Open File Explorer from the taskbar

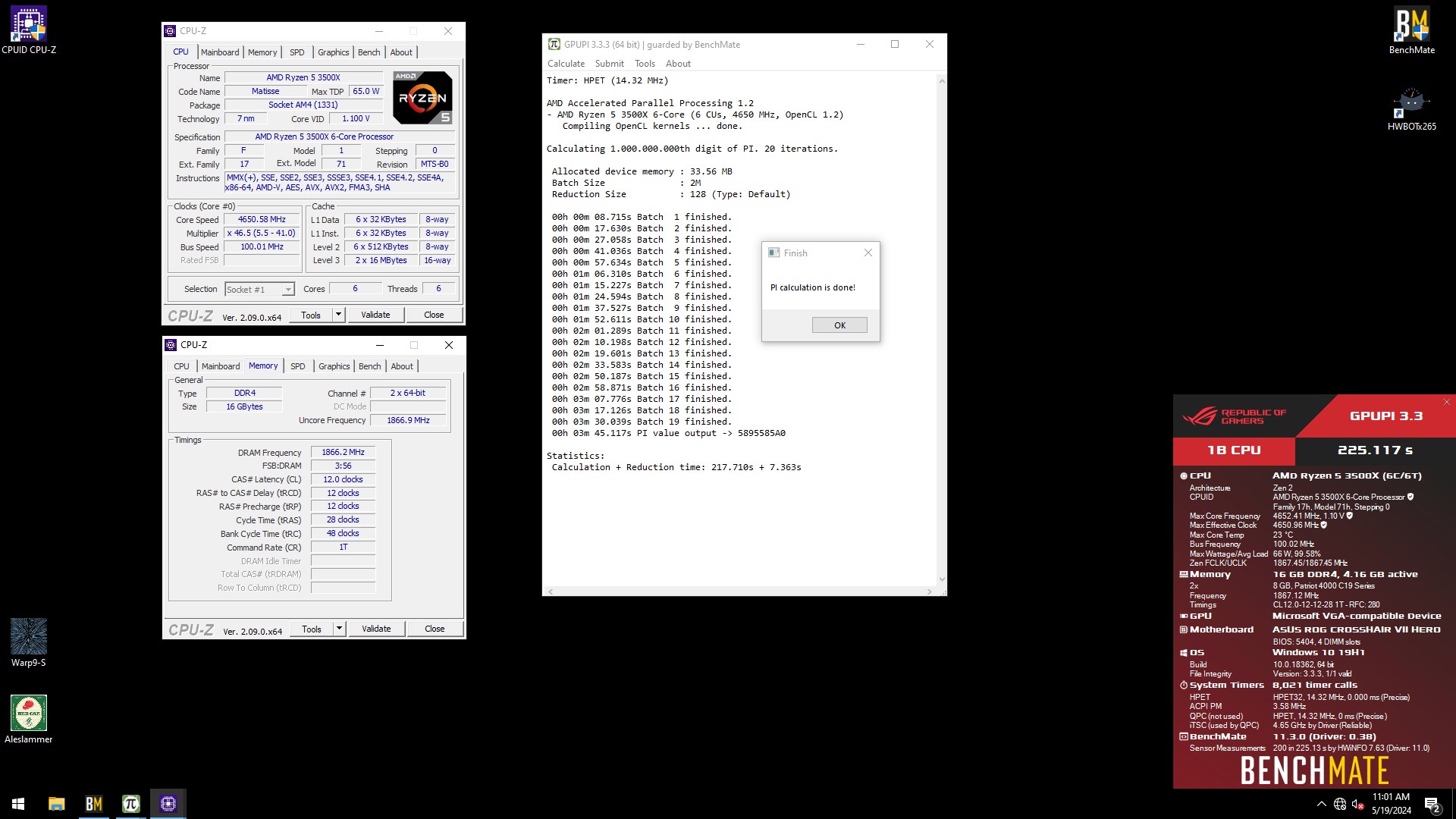coord(57,803)
